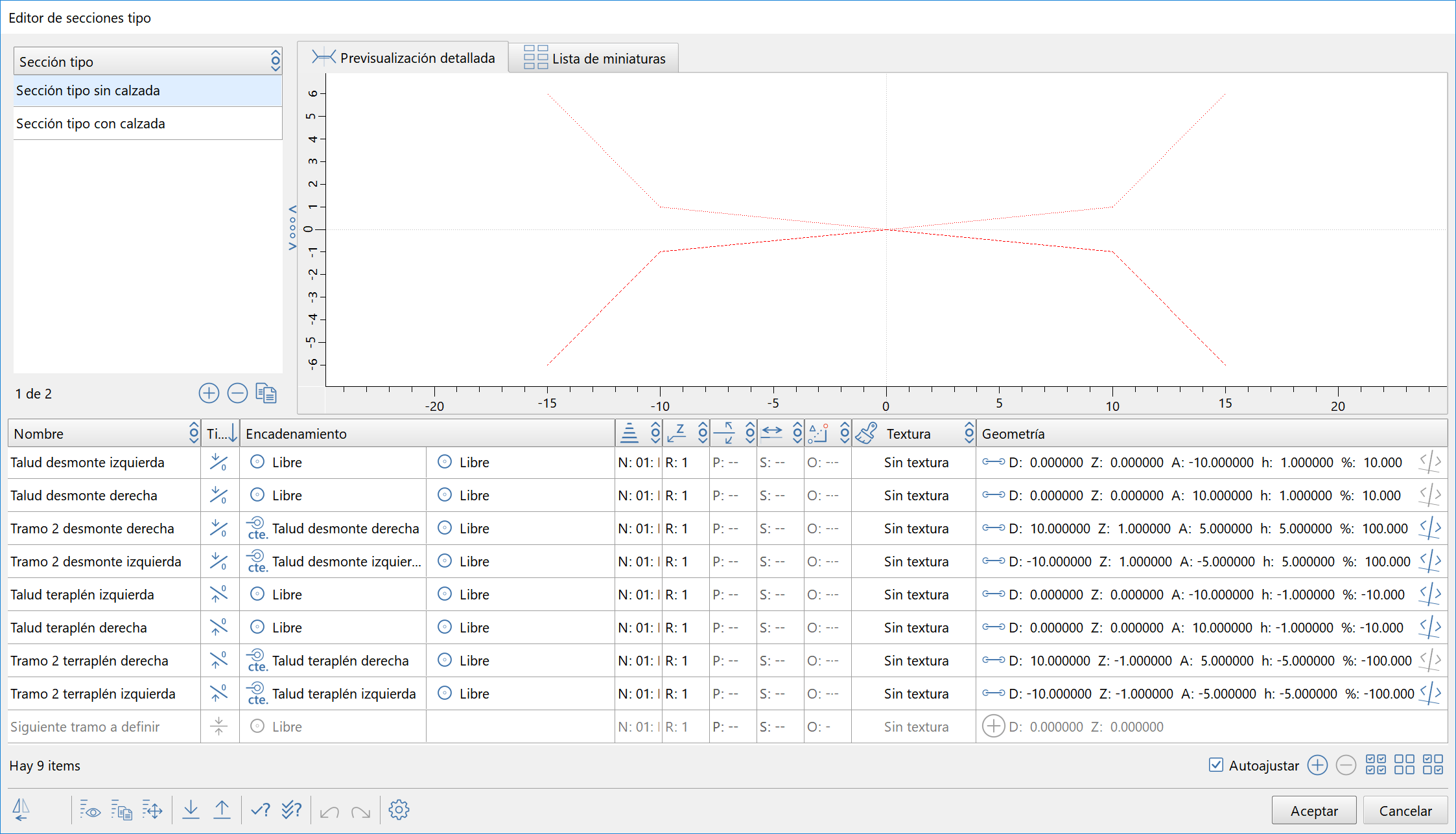Open the settings gear icon
Screen dimensions: 1456x834
pos(399,809)
